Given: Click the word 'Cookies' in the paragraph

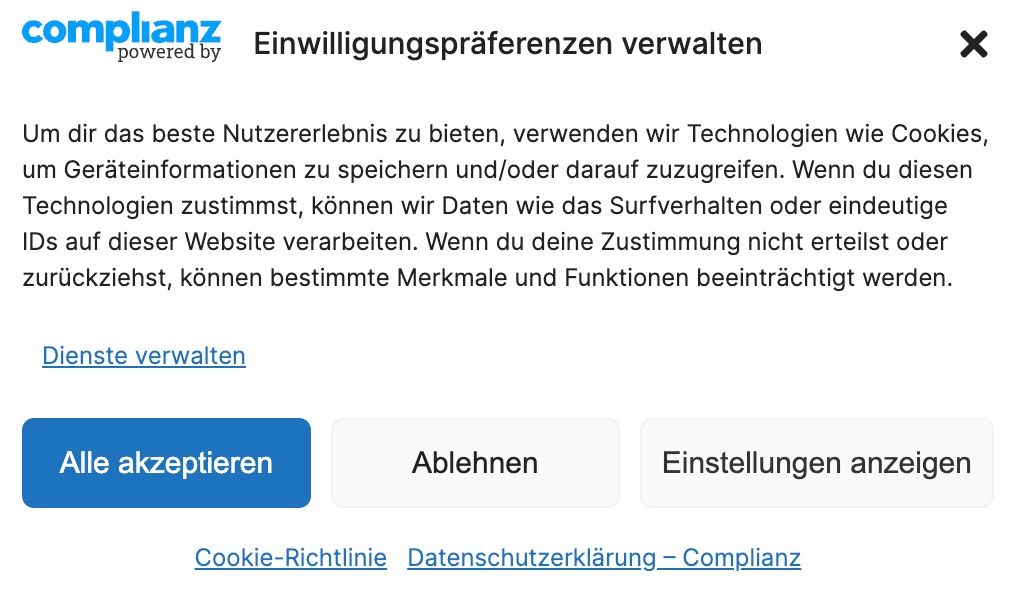Looking at the screenshot, I should point(939,134).
